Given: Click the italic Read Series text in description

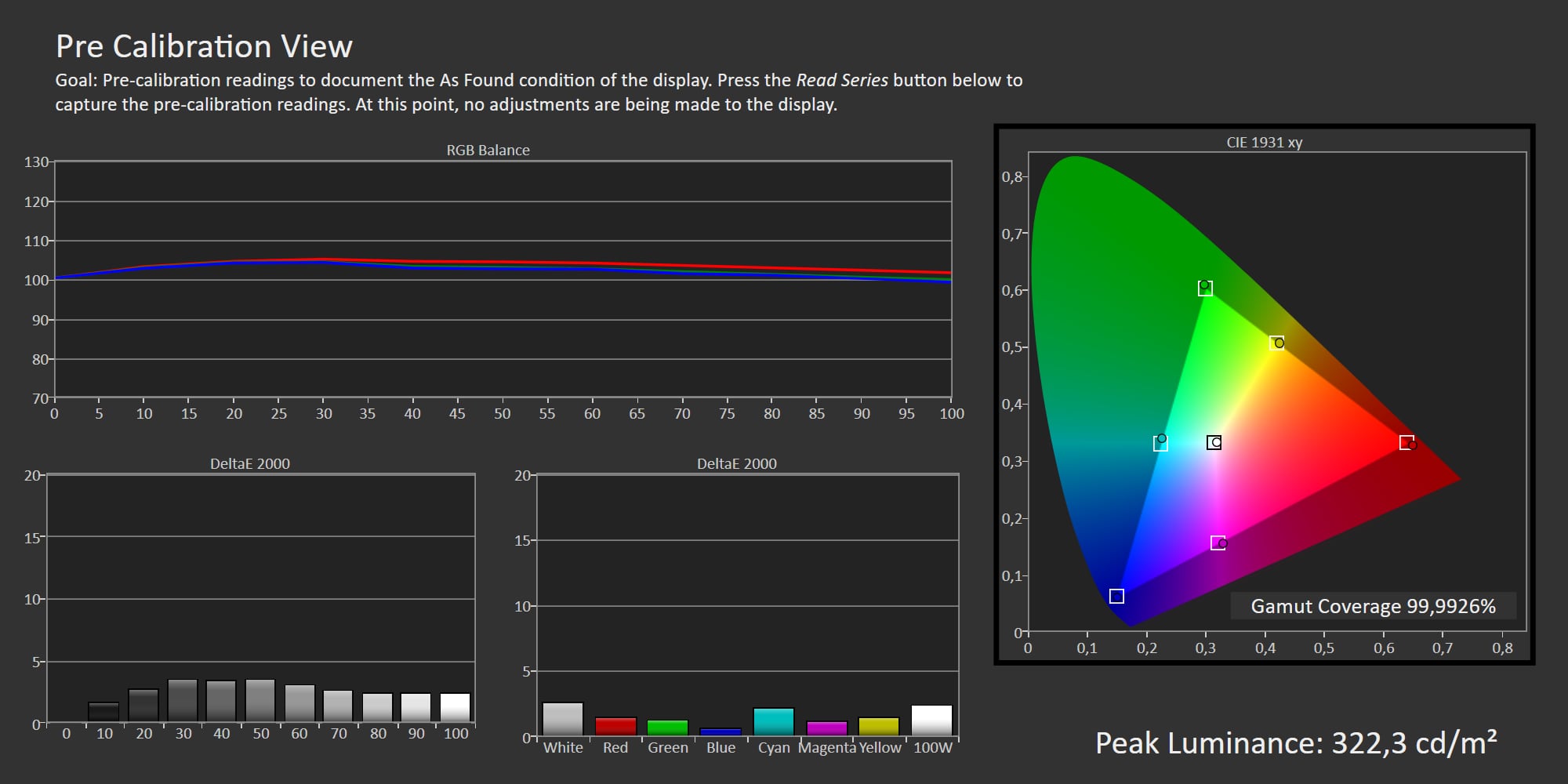Looking at the screenshot, I should (x=842, y=80).
